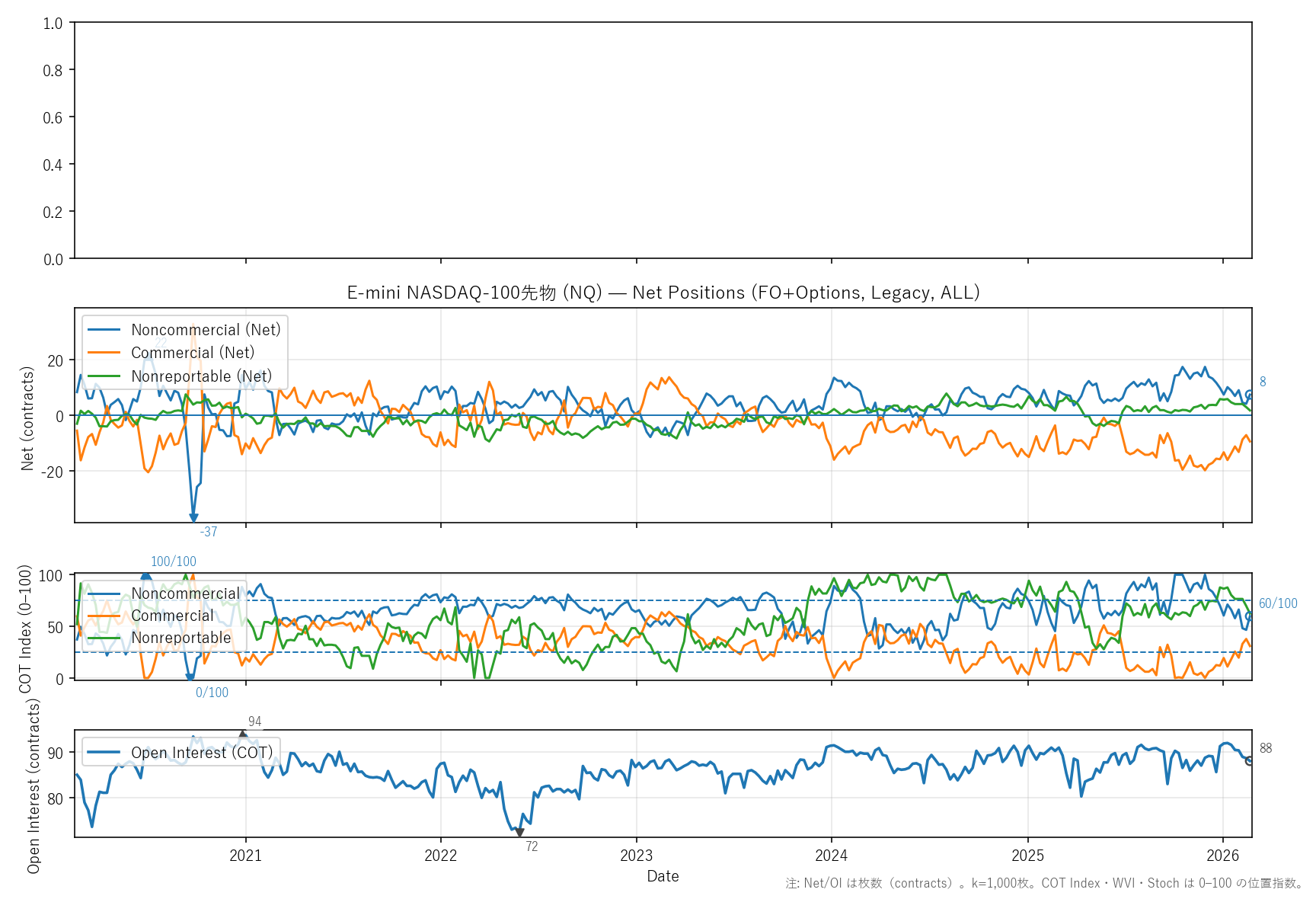Select Commercial in the COT Index legend
Screen dimensions: 1316x899
point(172,616)
